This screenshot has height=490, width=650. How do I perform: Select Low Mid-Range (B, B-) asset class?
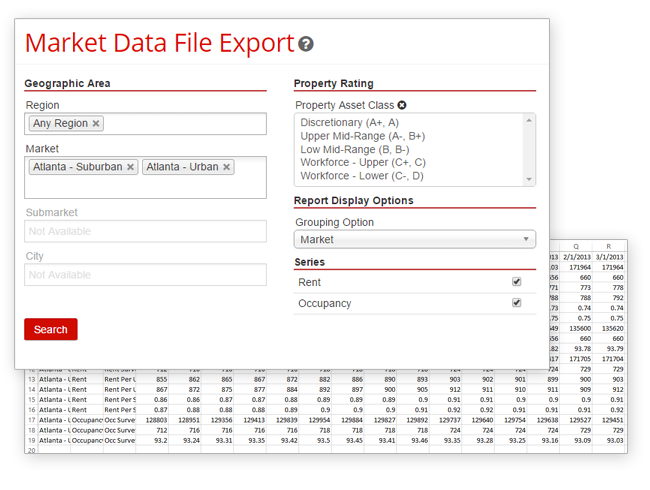(355, 149)
